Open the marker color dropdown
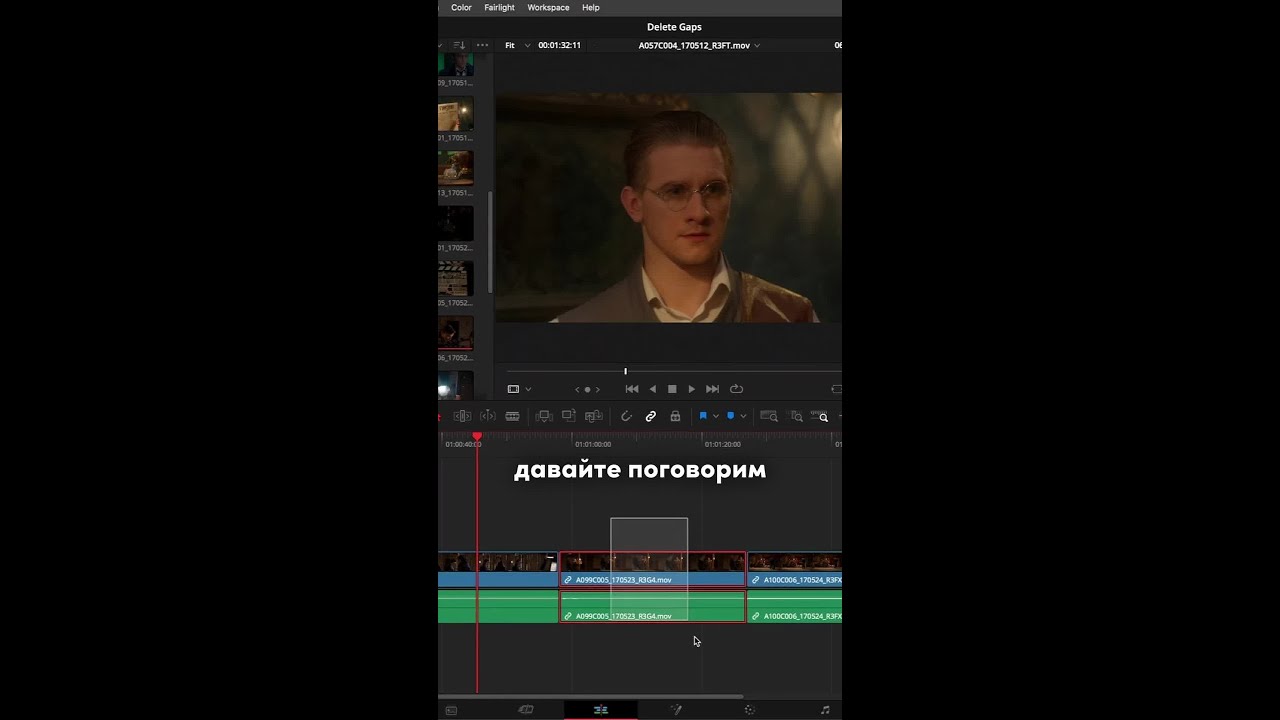Viewport: 1280px width, 720px height. pos(743,416)
